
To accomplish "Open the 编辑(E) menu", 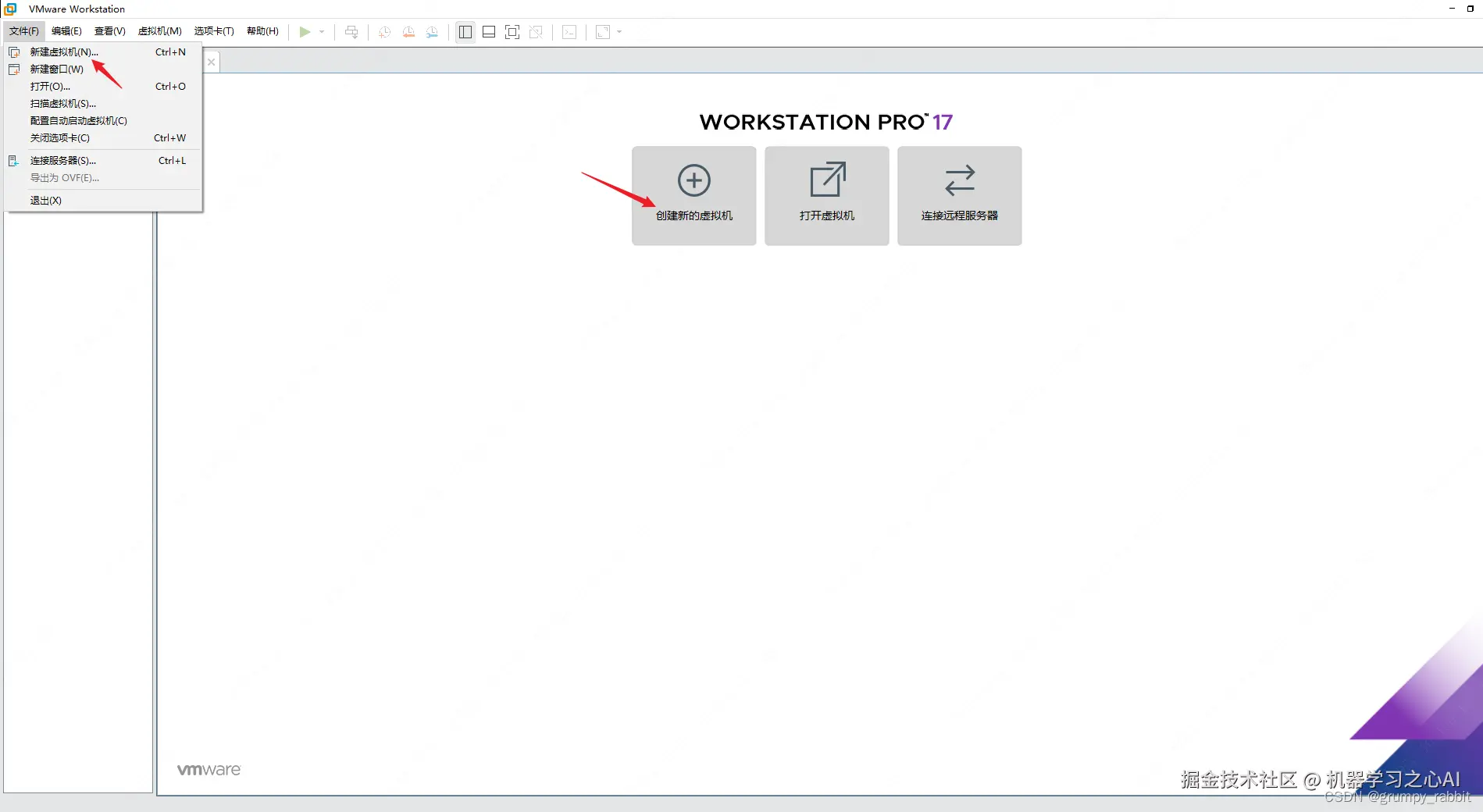I will 66,31.
